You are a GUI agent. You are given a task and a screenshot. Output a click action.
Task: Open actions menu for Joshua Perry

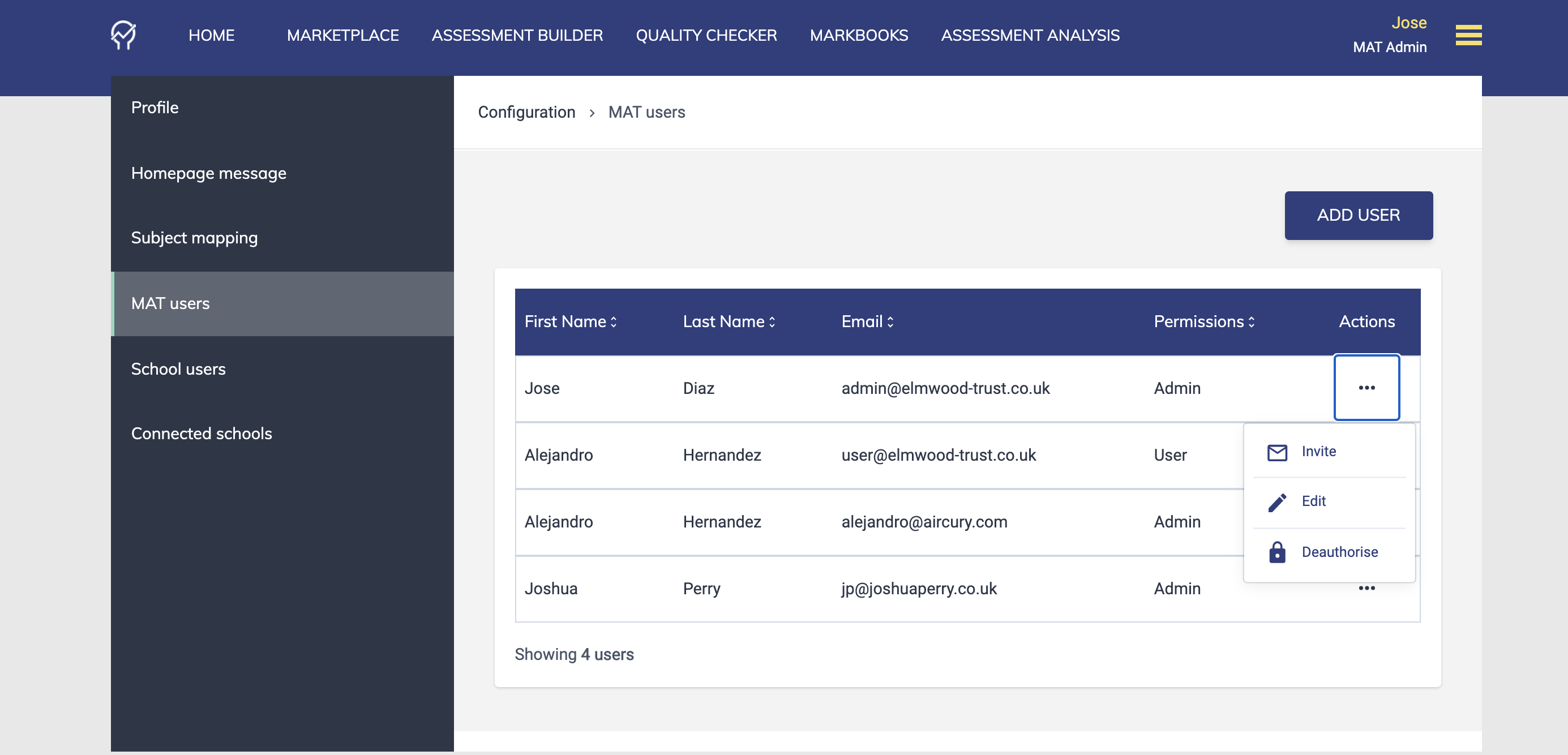(x=1366, y=588)
